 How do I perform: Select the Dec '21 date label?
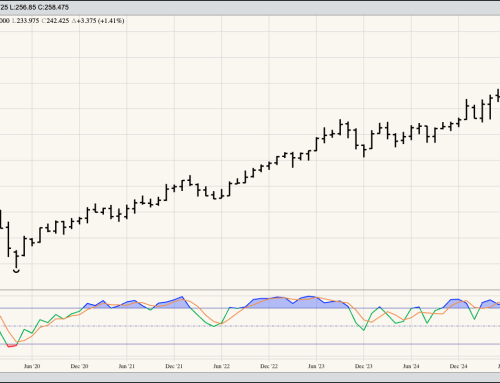coord(174,366)
